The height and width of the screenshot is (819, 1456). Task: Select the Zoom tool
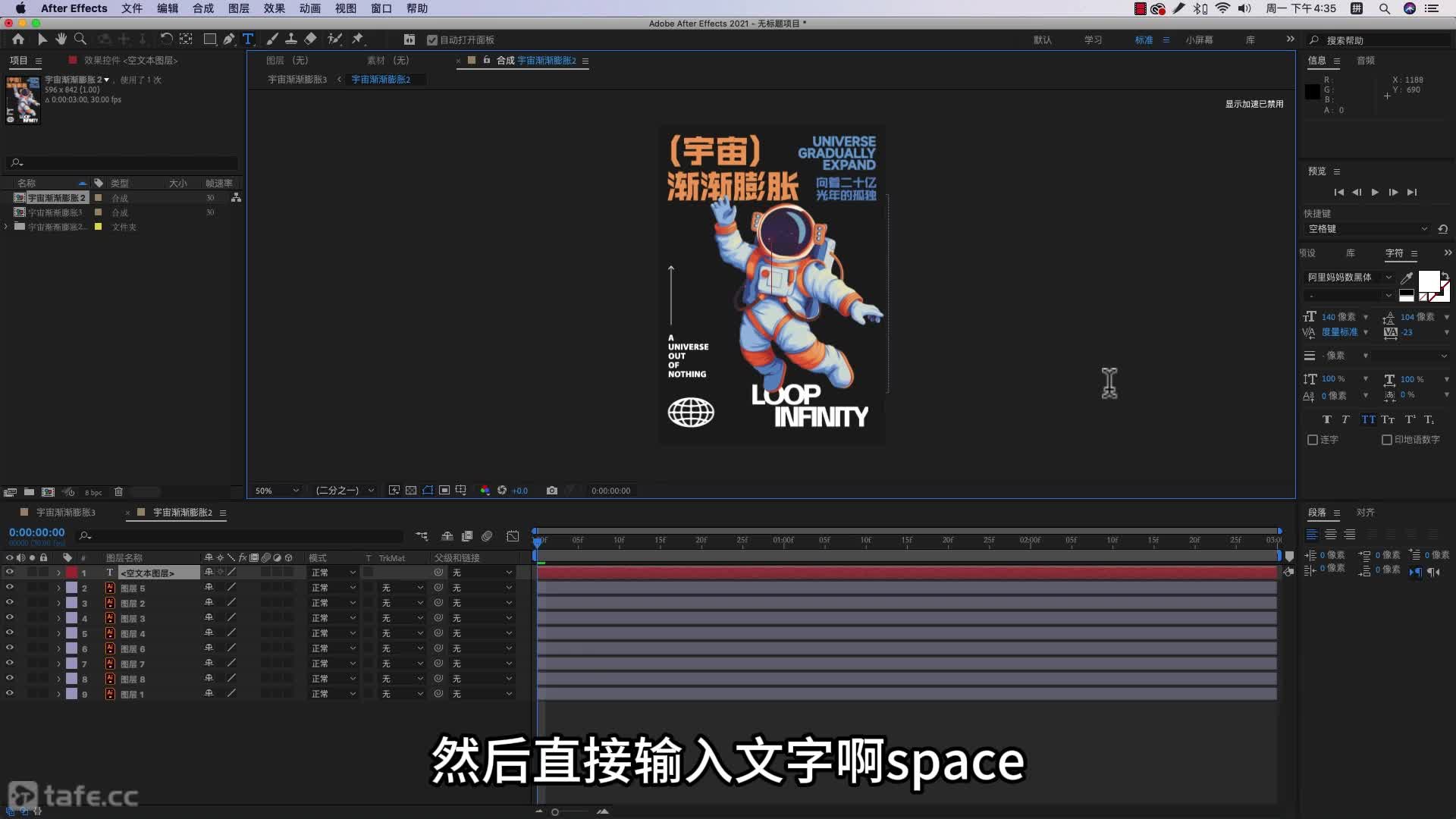point(80,39)
